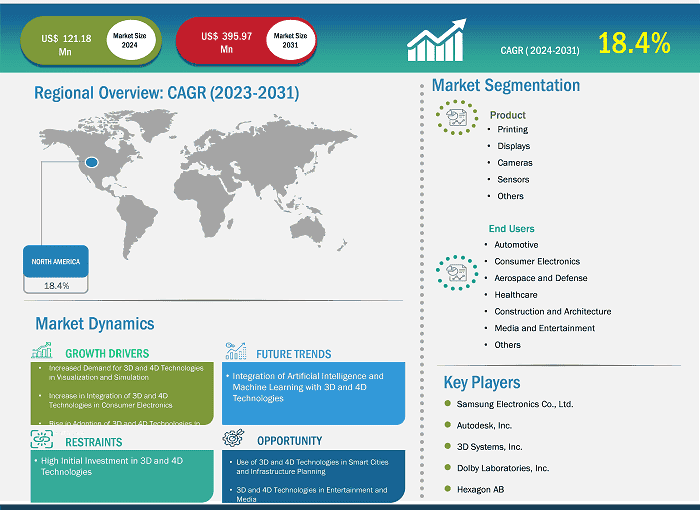Click the End Users dotted circle icon
The height and width of the screenshot is (510, 700).
tap(457, 273)
